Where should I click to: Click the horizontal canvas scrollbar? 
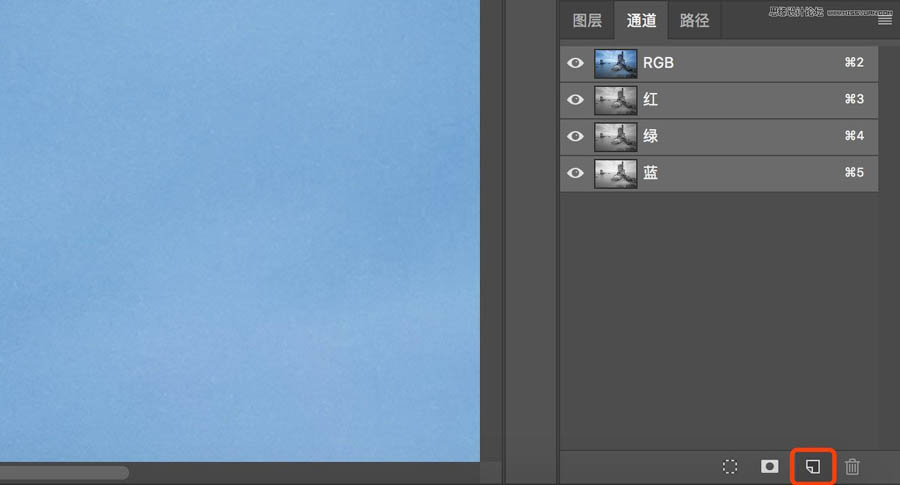64,472
